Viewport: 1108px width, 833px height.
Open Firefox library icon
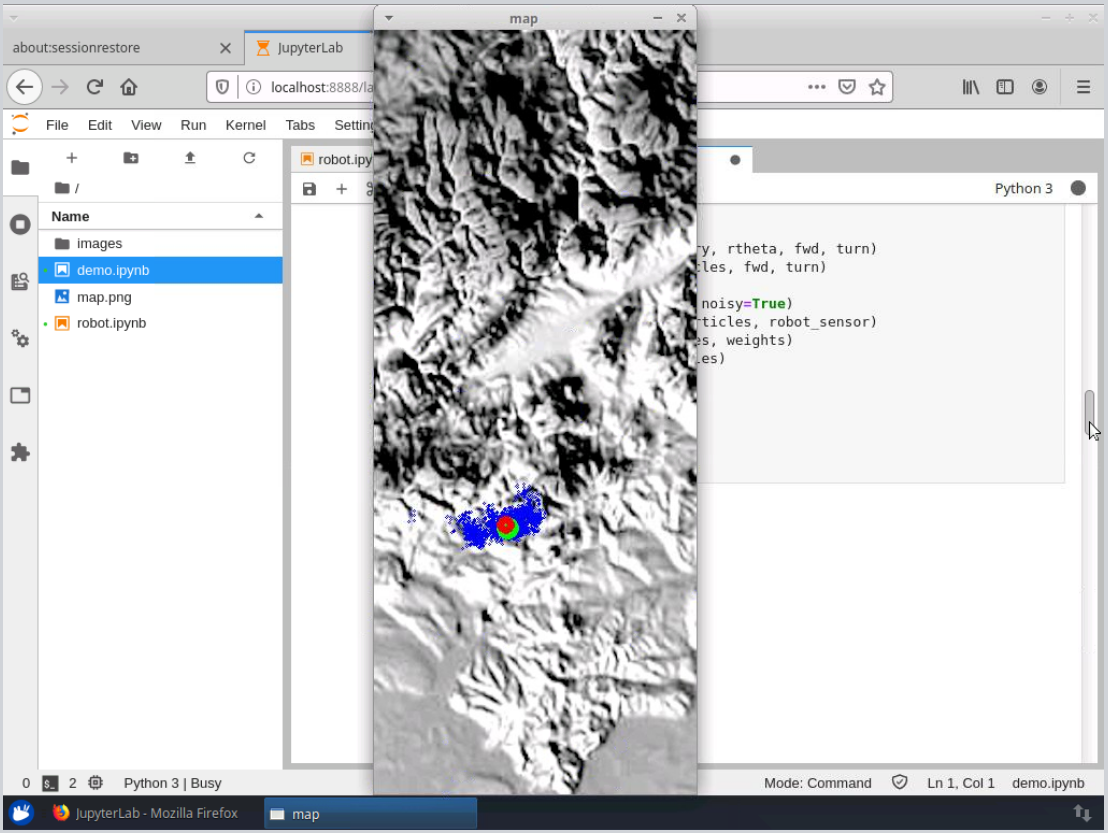click(971, 87)
